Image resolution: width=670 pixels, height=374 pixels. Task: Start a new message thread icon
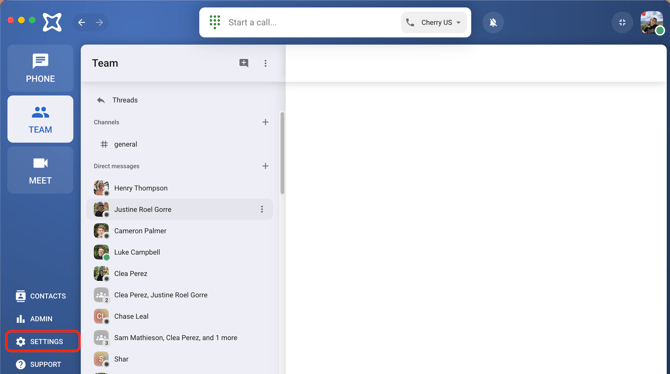click(244, 63)
